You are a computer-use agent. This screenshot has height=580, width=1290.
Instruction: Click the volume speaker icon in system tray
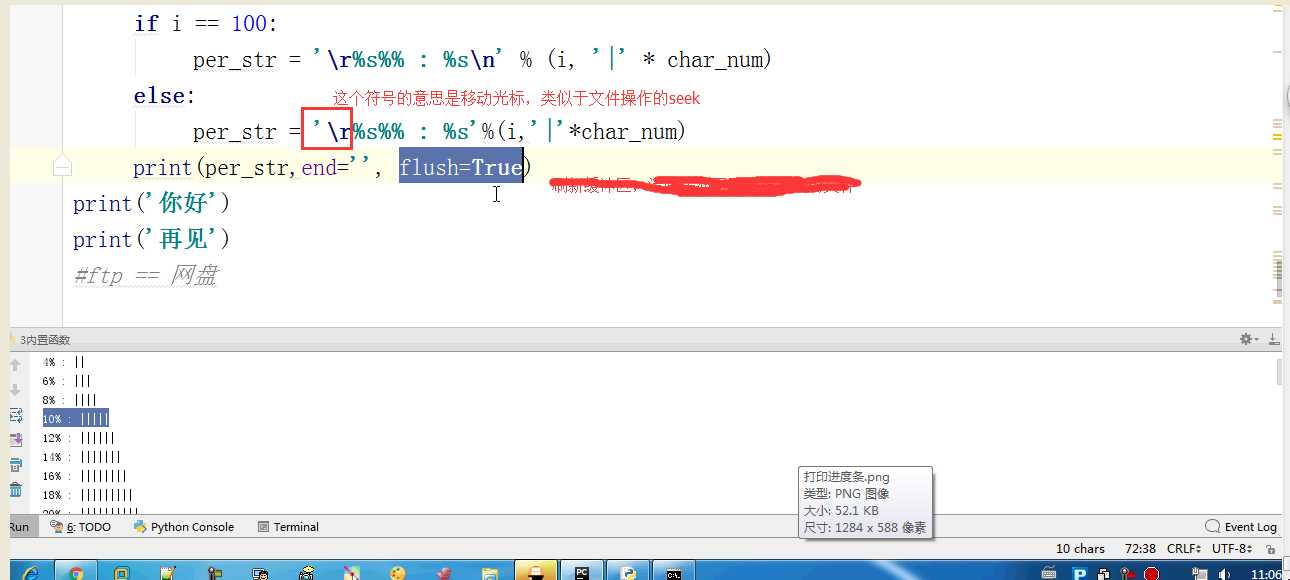coord(1225,574)
